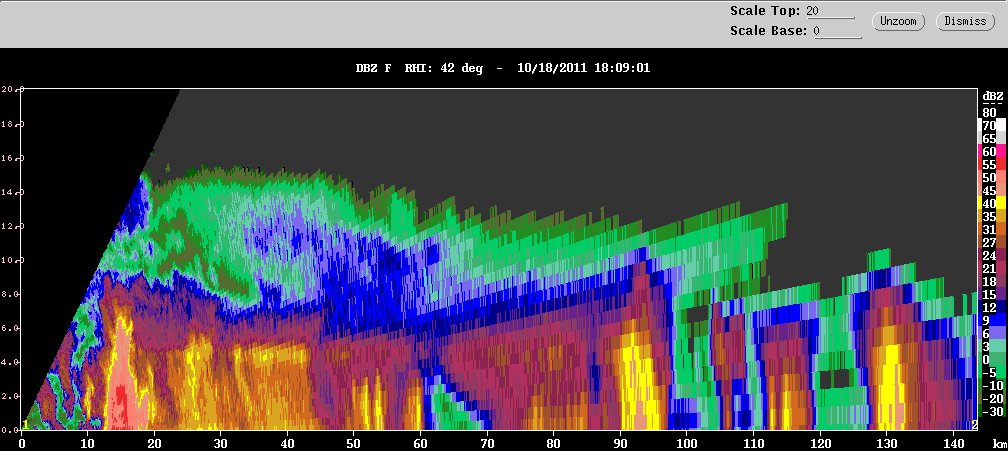Select the Scale Base value field
This screenshot has height=451, width=1008.
[837, 31]
